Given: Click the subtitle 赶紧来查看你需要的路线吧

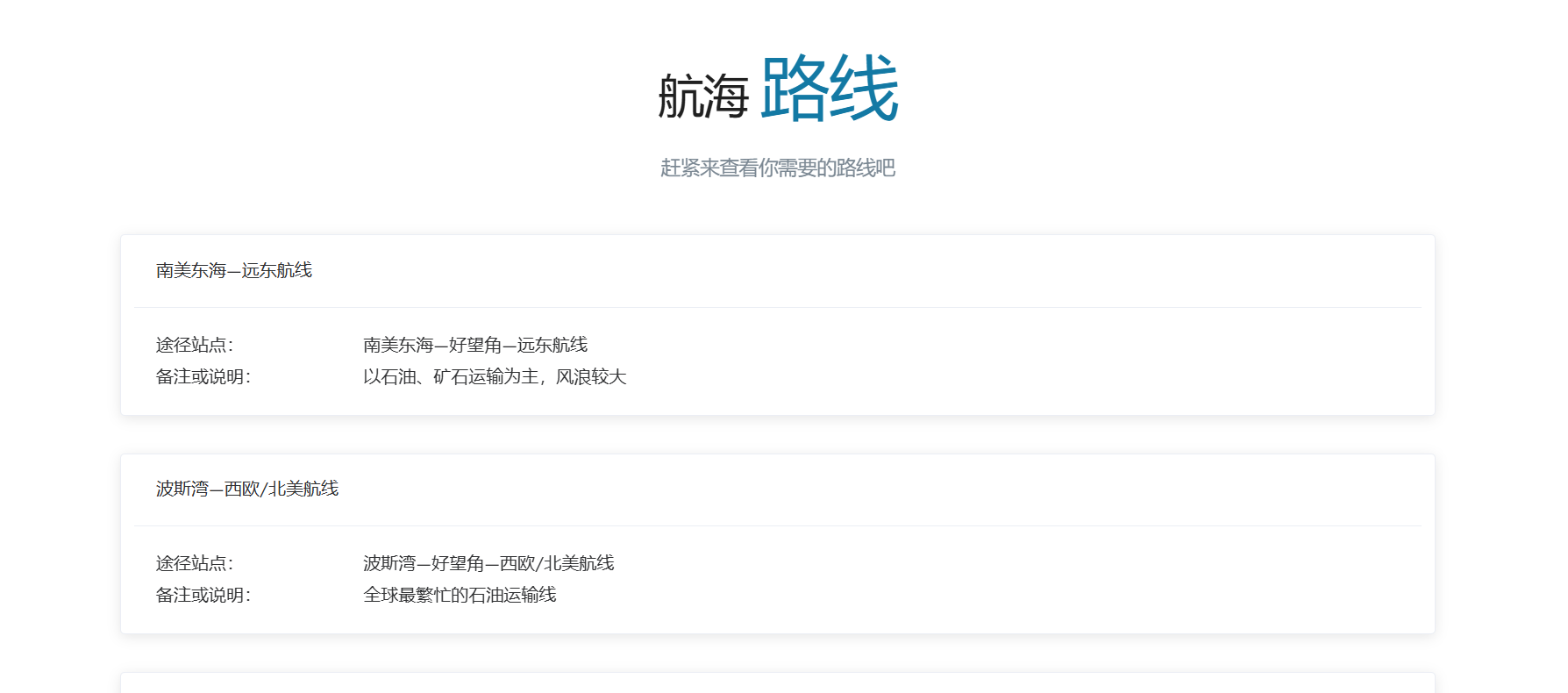Looking at the screenshot, I should [x=778, y=168].
